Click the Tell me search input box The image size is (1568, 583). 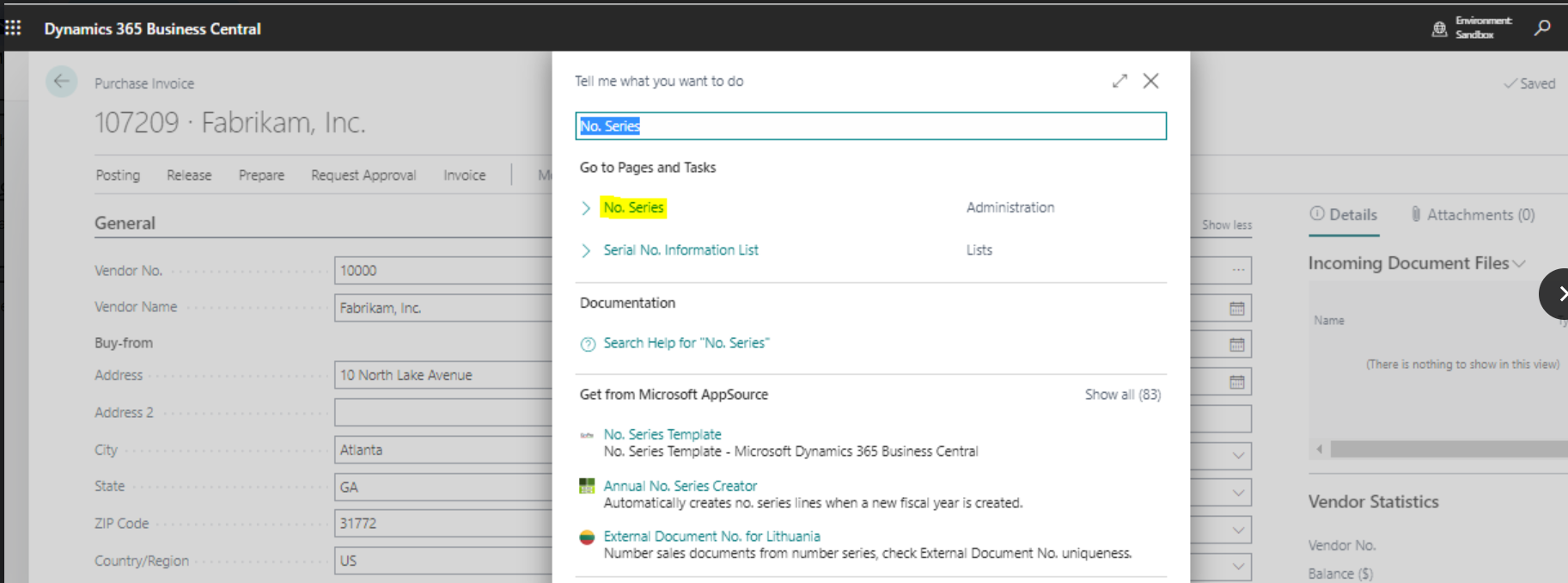[x=870, y=126]
